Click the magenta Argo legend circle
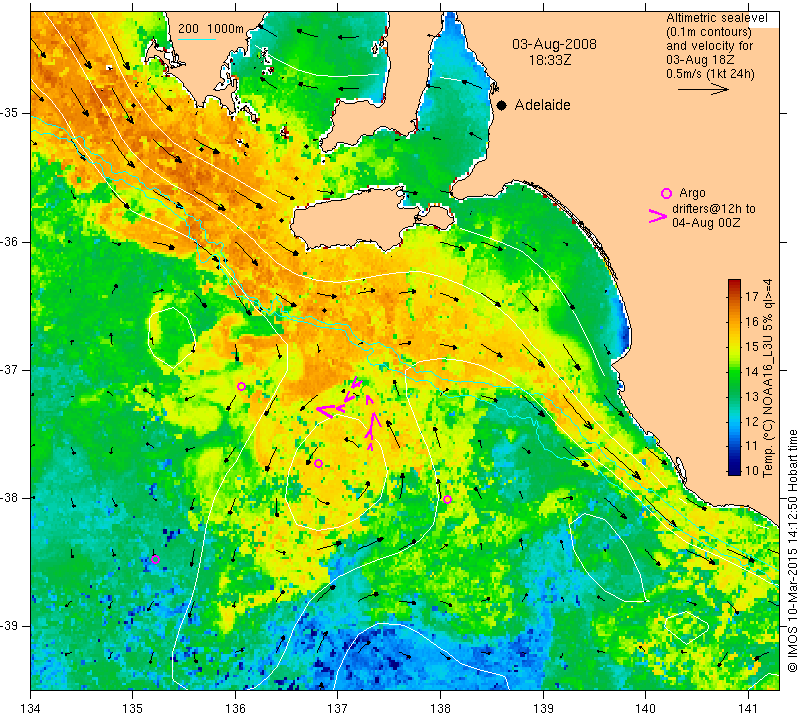The height and width of the screenshot is (720, 800). (x=666, y=193)
